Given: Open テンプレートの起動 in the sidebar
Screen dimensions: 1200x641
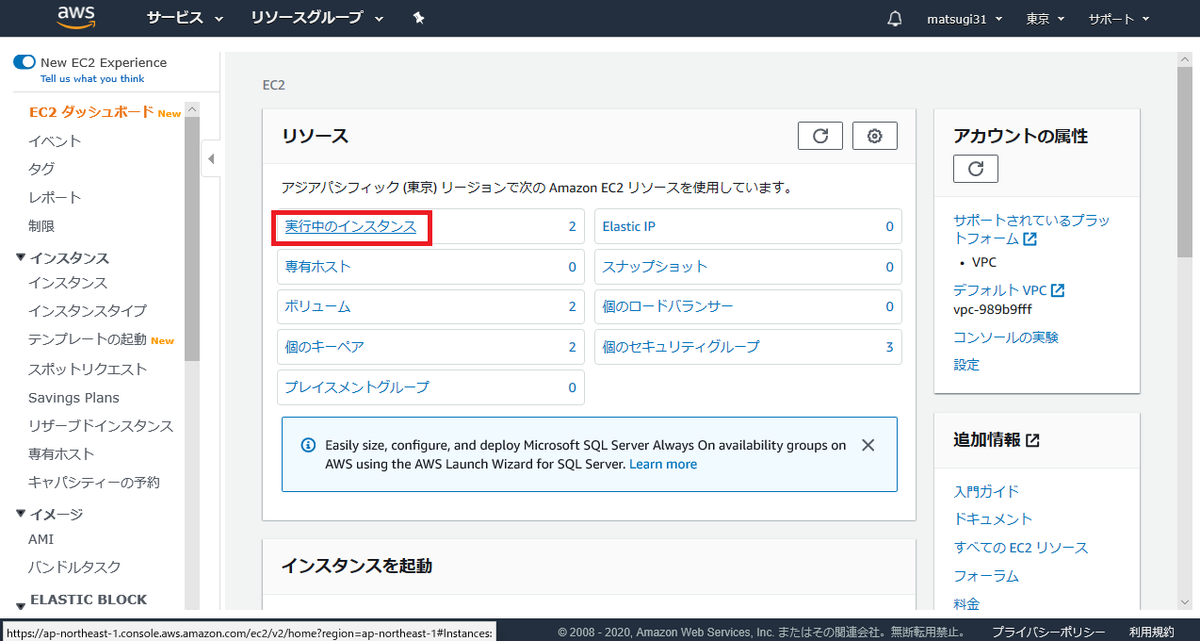Looking at the screenshot, I should tap(88, 340).
